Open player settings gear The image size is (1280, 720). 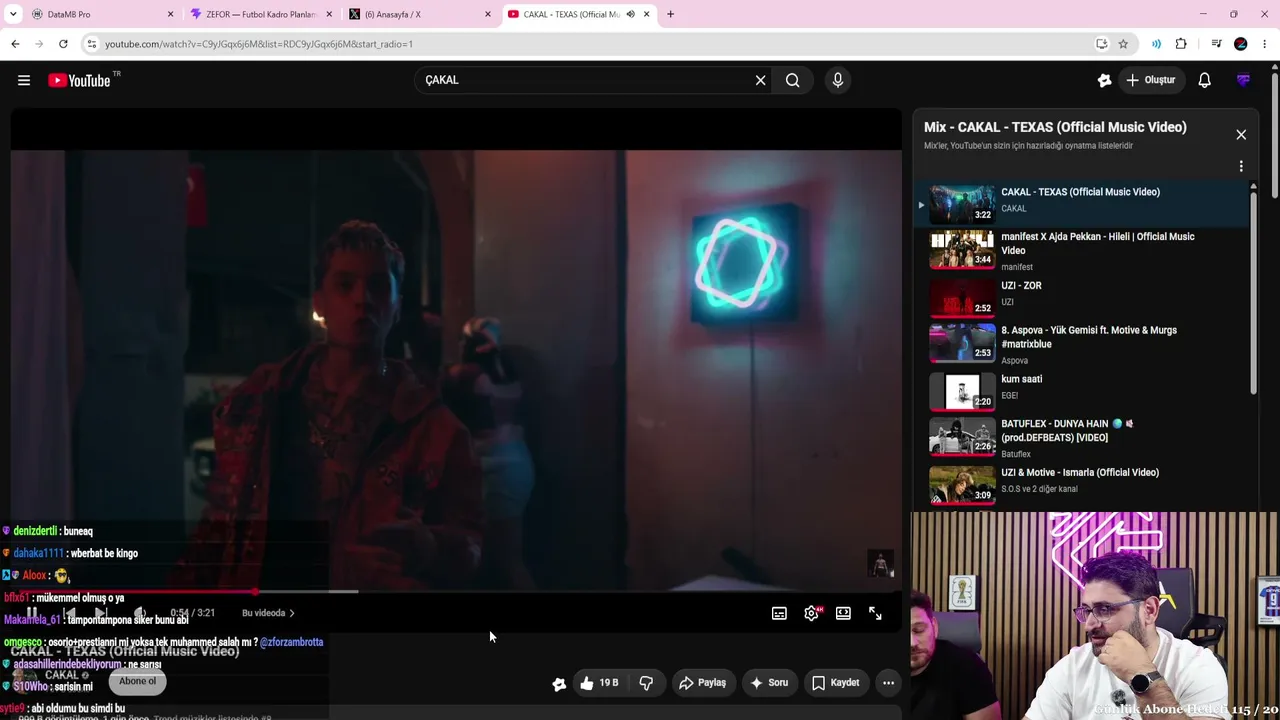coord(811,613)
